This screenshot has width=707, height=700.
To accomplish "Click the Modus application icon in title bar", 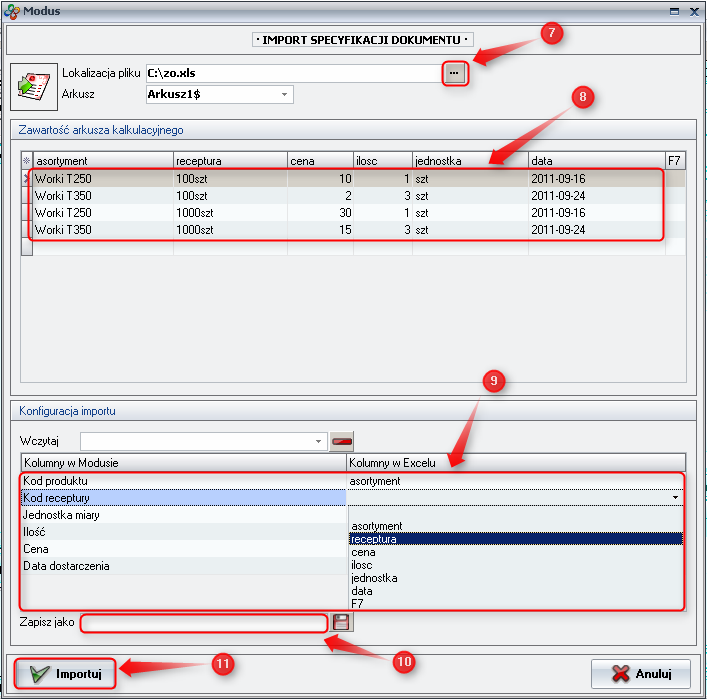I will tap(12, 11).
